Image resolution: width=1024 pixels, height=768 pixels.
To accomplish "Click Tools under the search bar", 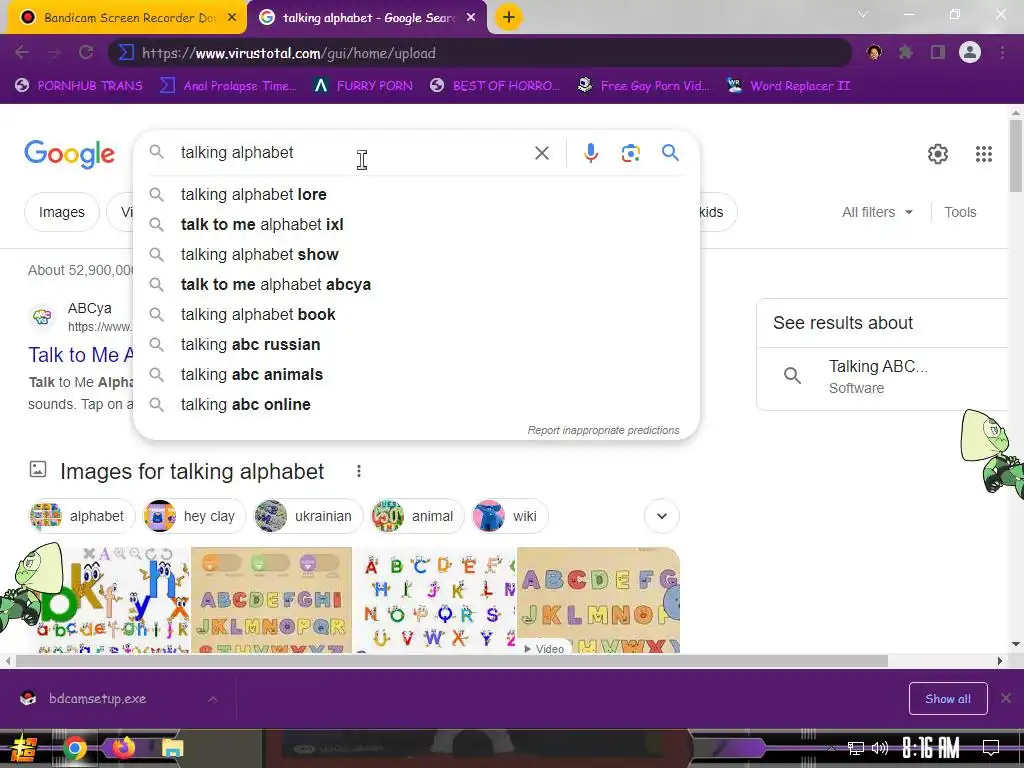I will (x=960, y=212).
